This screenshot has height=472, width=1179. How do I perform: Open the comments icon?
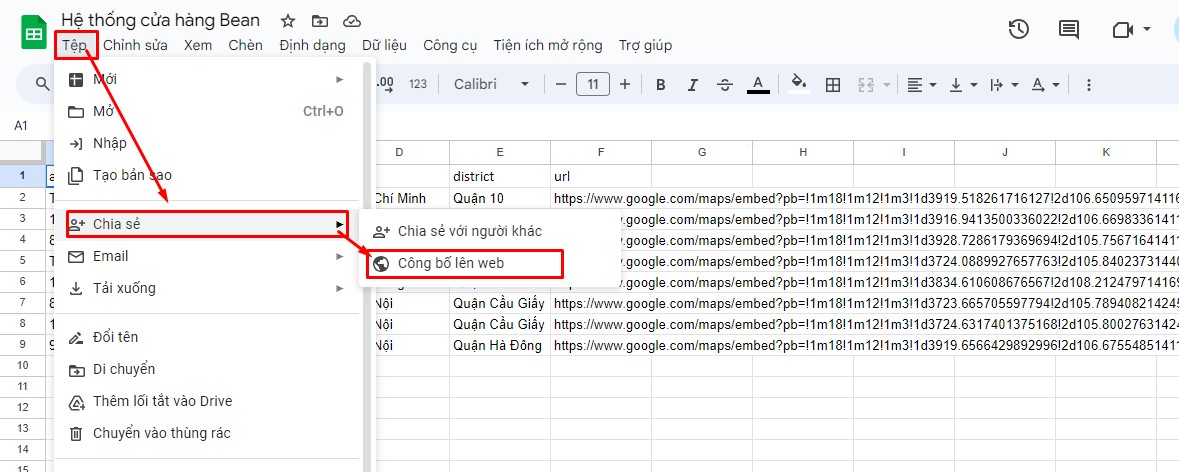[1068, 29]
